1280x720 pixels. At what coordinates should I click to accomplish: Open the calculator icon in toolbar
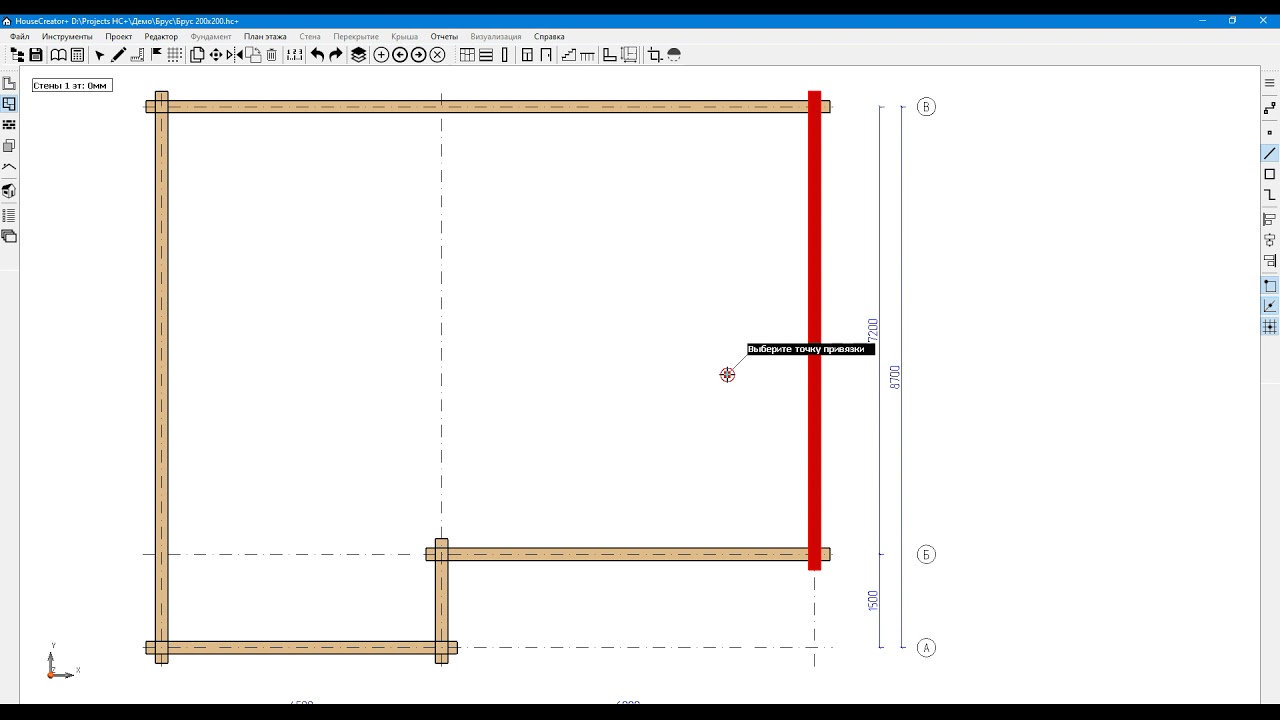(x=77, y=55)
